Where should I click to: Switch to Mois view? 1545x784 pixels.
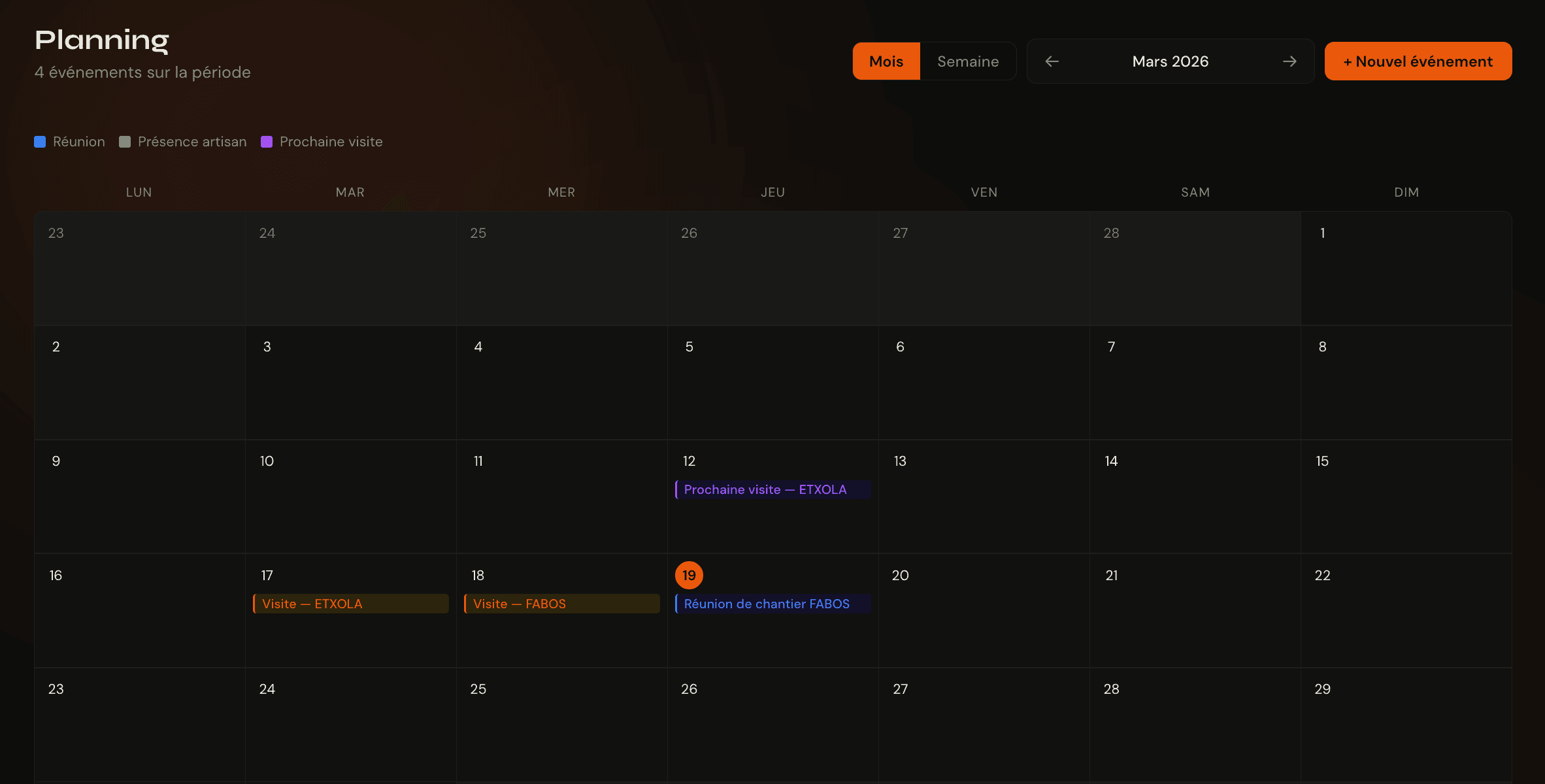886,61
